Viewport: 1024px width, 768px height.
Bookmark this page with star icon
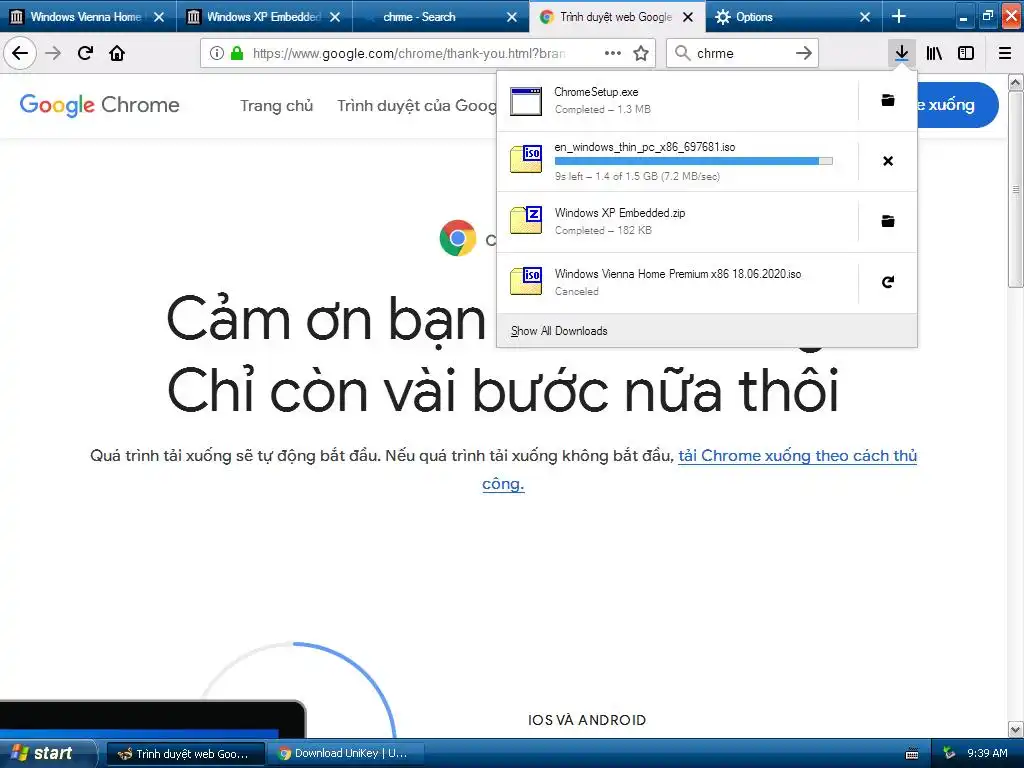point(641,53)
